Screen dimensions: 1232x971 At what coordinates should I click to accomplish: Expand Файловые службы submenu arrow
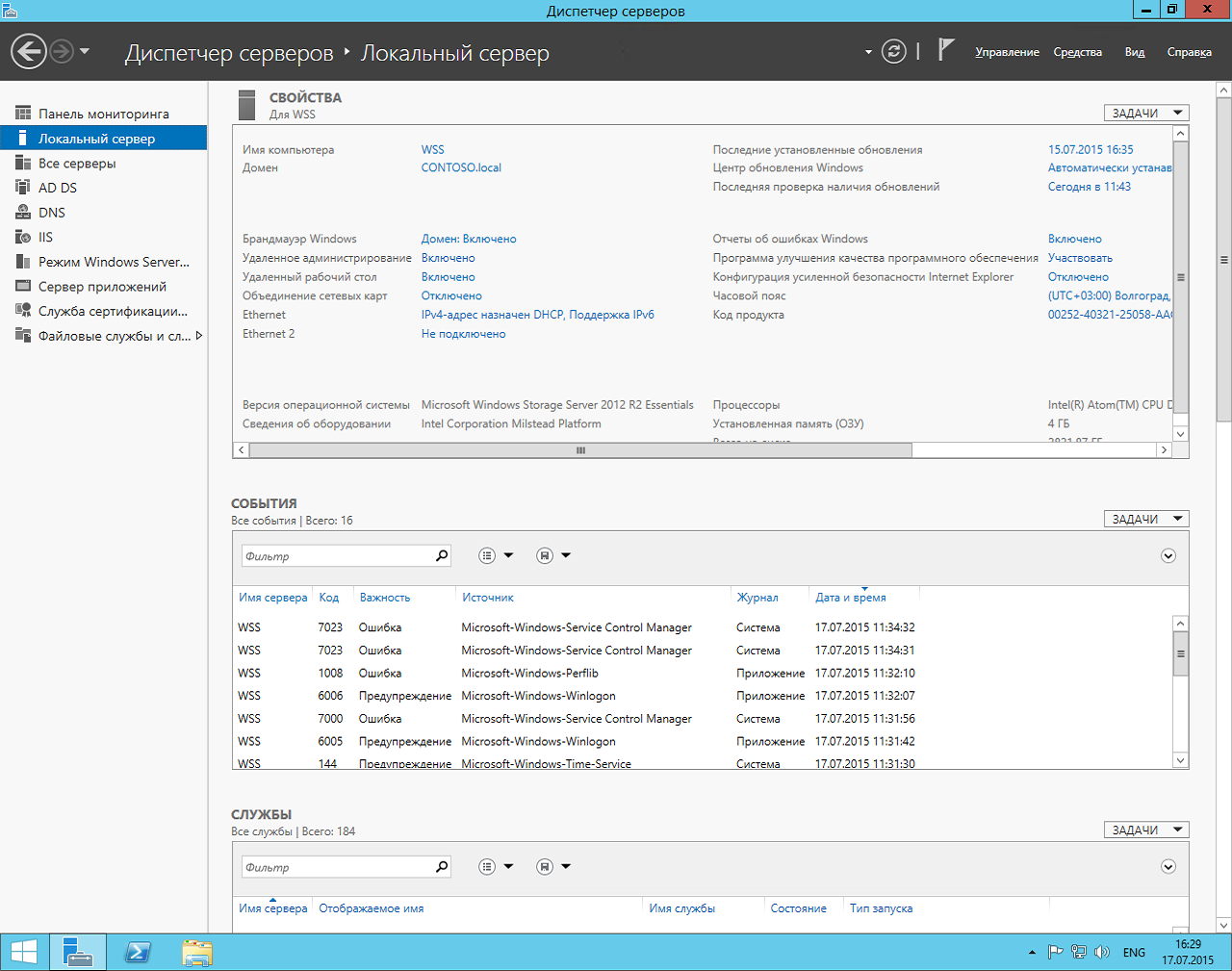point(198,336)
